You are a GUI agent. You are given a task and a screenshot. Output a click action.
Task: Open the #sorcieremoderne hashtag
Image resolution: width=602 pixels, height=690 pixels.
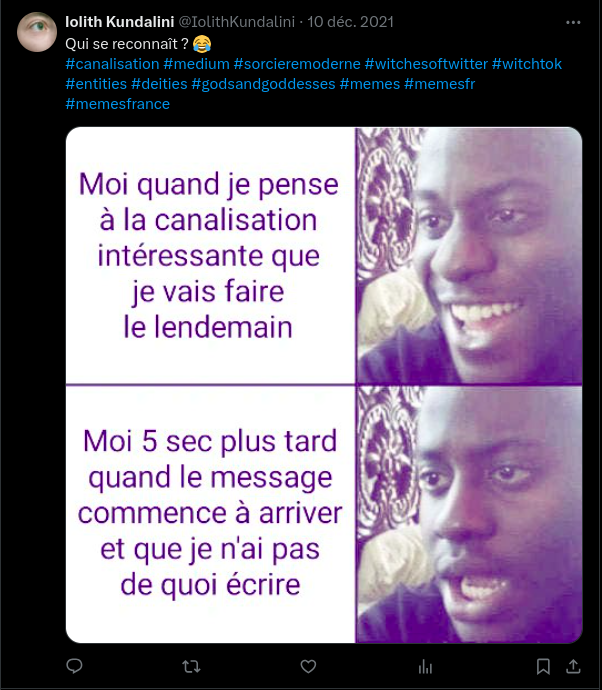(x=297, y=64)
